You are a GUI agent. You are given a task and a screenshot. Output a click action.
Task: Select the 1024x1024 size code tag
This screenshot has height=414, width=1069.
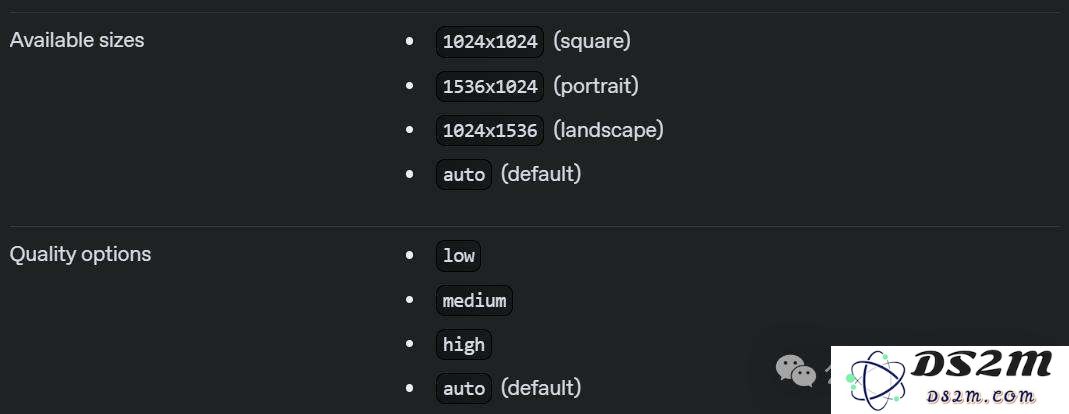coord(490,42)
